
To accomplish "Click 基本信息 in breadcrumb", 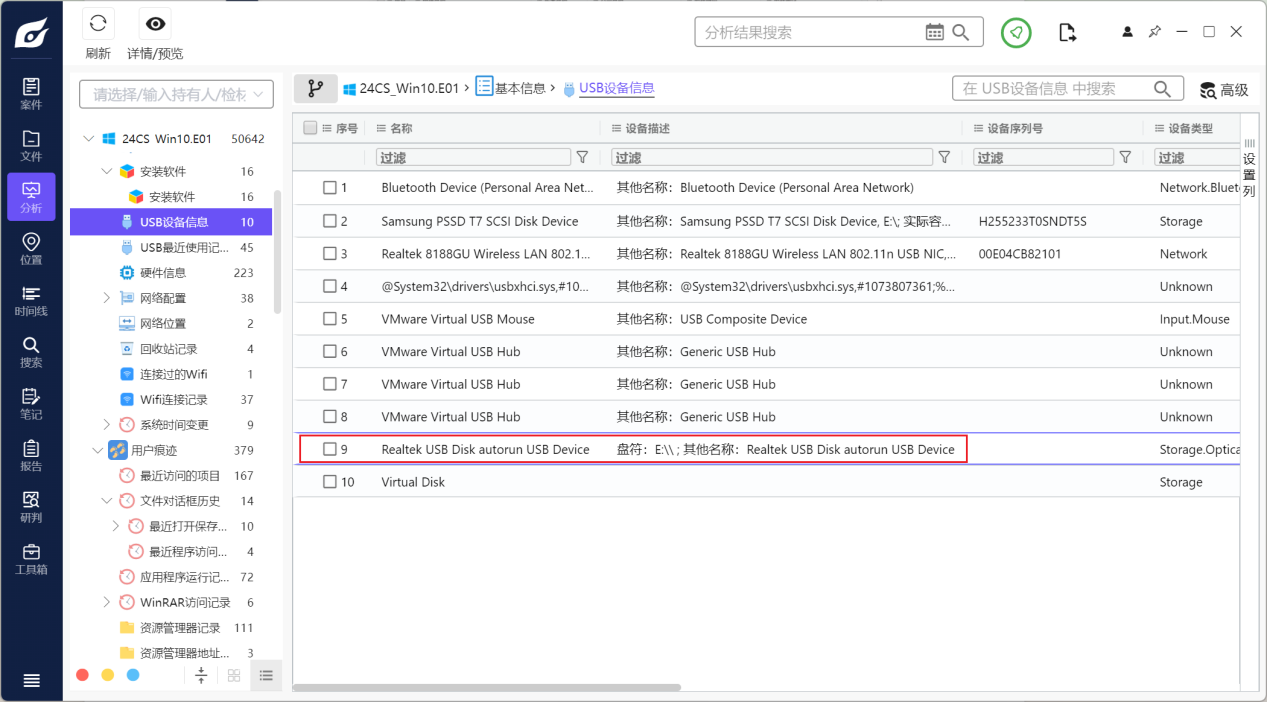I will click(x=520, y=88).
